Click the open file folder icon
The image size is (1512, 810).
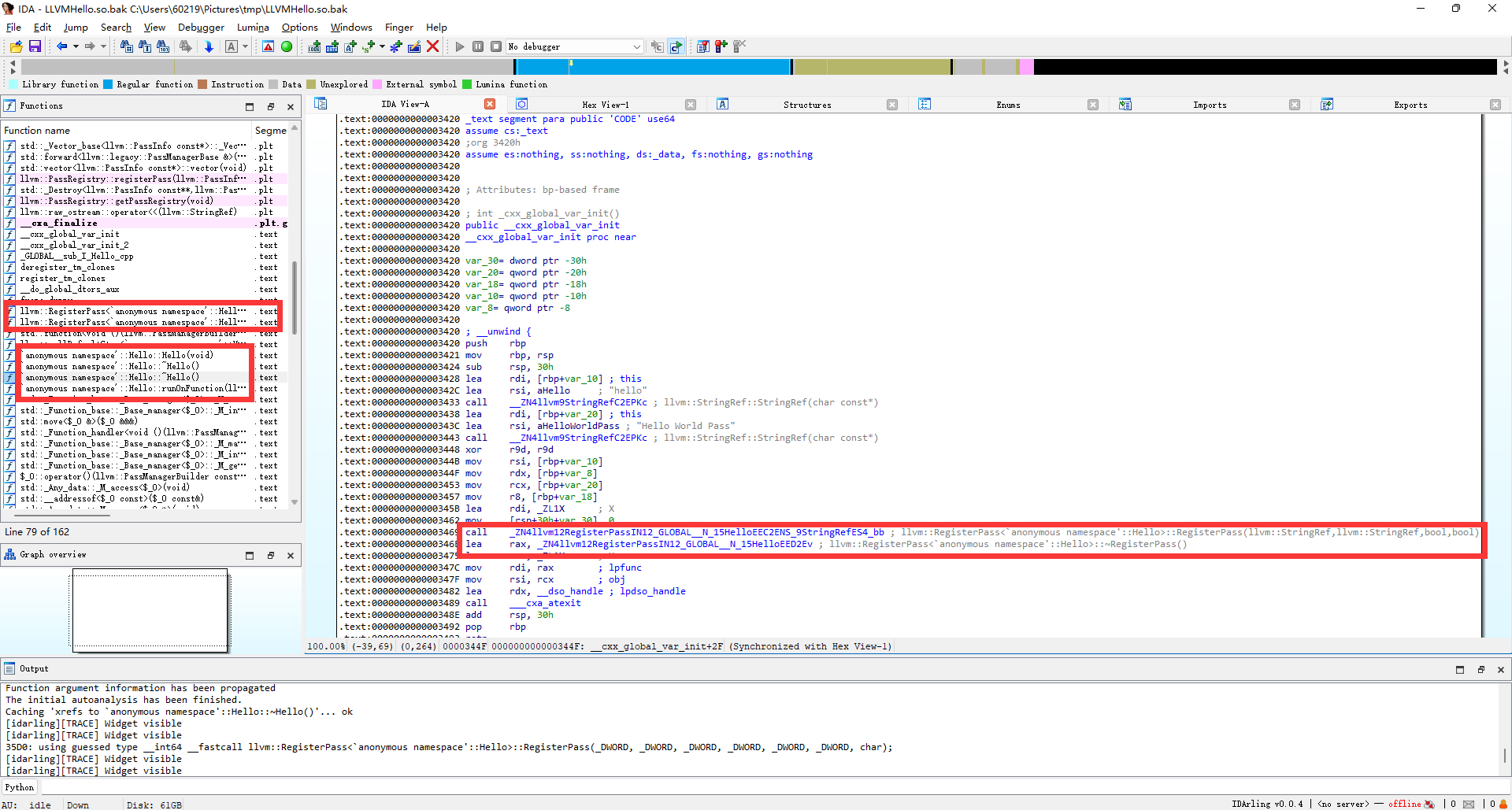pyautogui.click(x=16, y=47)
